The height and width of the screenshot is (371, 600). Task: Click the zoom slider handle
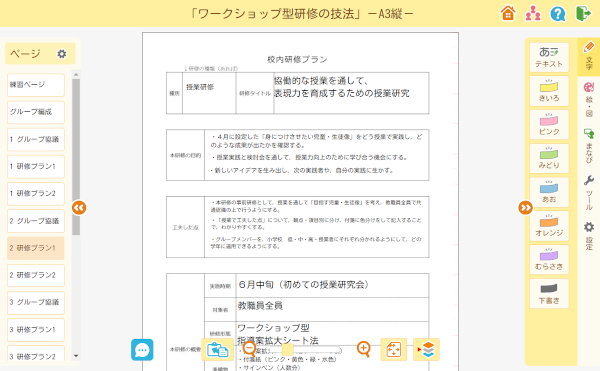(287, 350)
